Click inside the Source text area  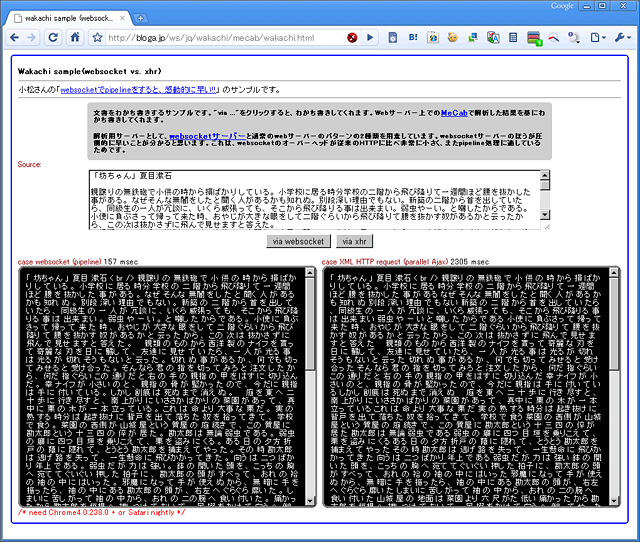[x=314, y=200]
